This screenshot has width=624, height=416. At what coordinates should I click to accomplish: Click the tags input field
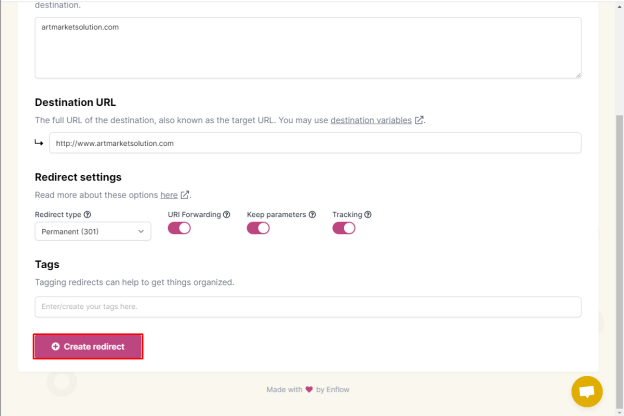tap(308, 307)
